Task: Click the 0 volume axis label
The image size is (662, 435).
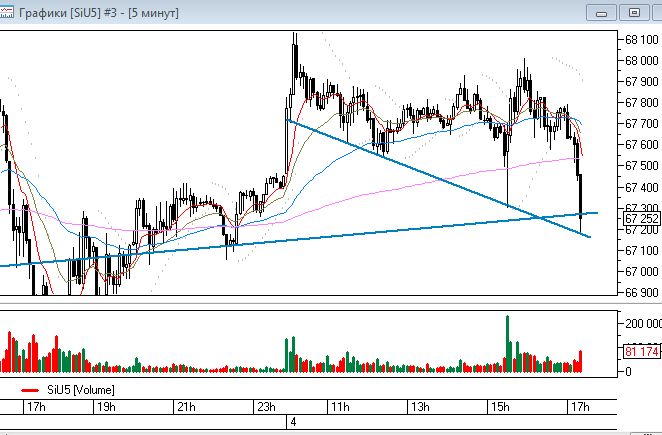Action: pos(628,372)
